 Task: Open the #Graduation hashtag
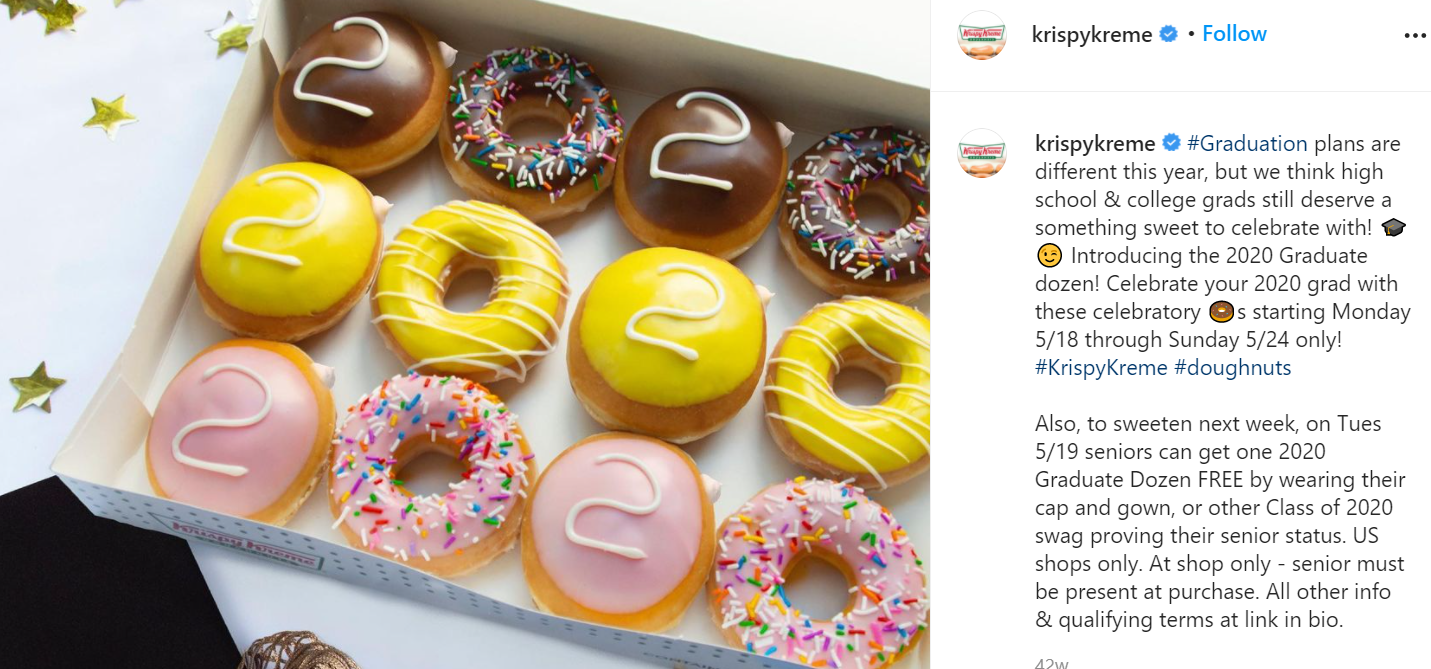[x=1247, y=143]
